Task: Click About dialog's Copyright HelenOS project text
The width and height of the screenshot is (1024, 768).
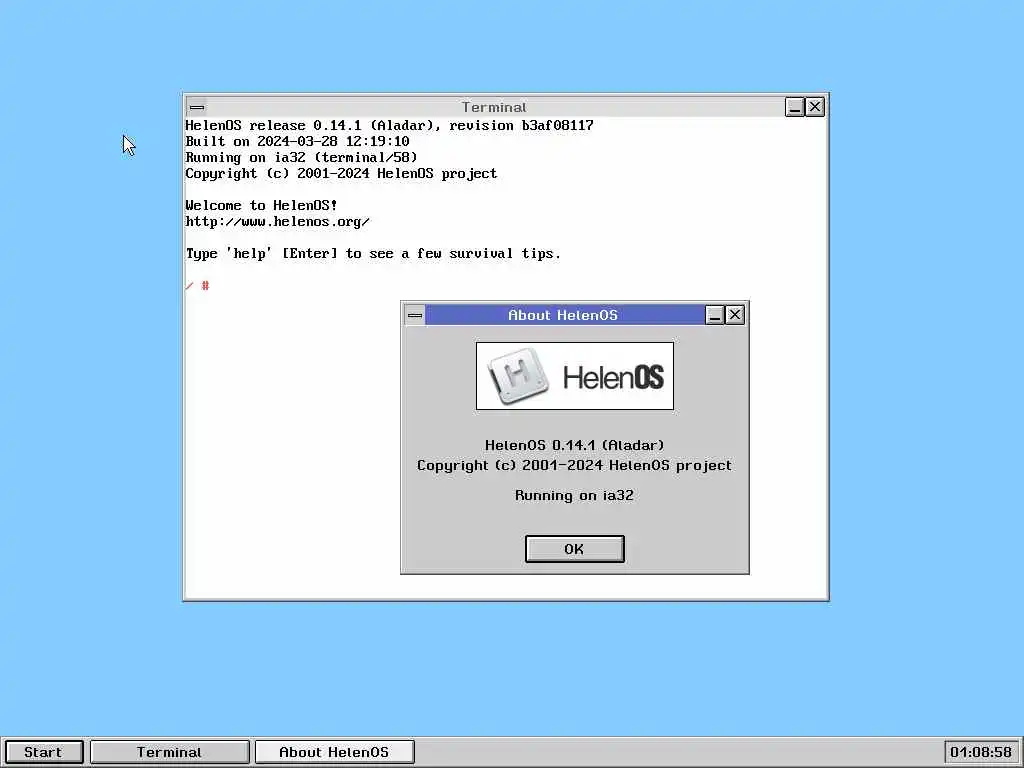Action: [575, 466]
